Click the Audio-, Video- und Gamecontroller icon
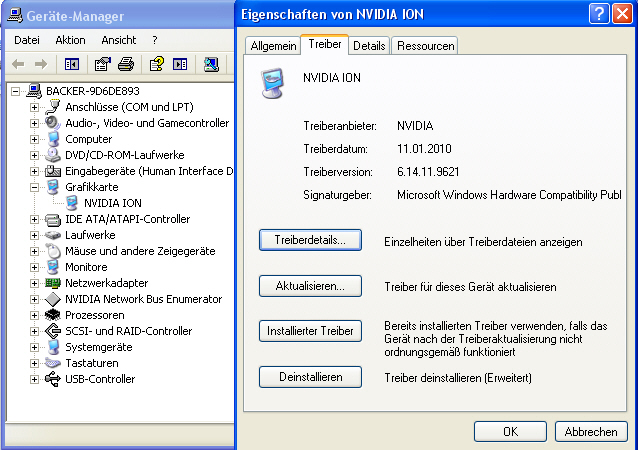 [x=53, y=123]
